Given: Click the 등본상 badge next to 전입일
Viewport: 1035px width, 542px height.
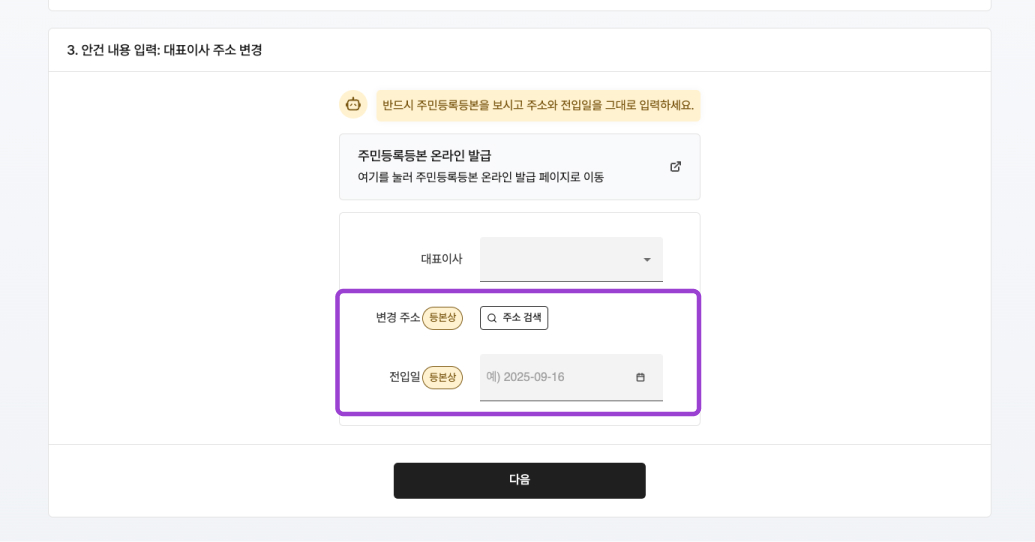Looking at the screenshot, I should click(442, 377).
